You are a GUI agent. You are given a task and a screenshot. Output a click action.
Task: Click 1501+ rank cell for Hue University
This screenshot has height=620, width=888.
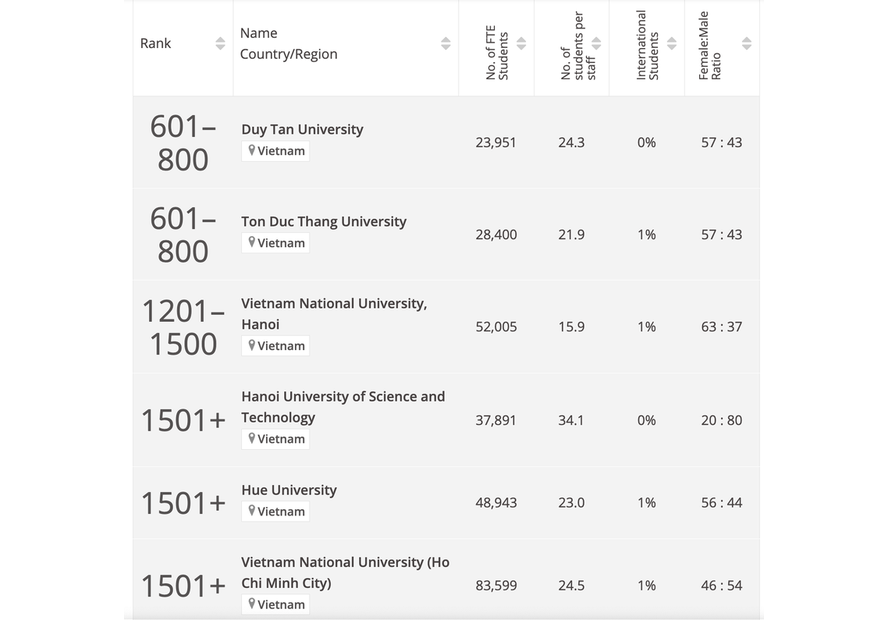click(x=183, y=502)
